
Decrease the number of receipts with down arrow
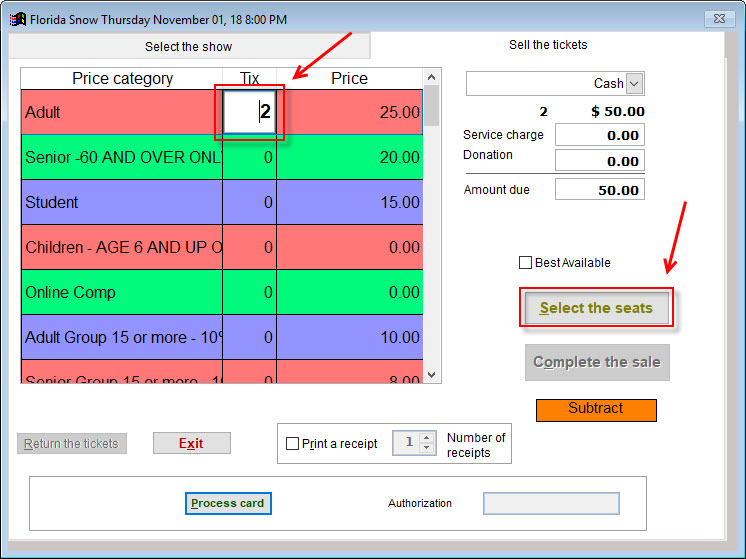[x=427, y=448]
